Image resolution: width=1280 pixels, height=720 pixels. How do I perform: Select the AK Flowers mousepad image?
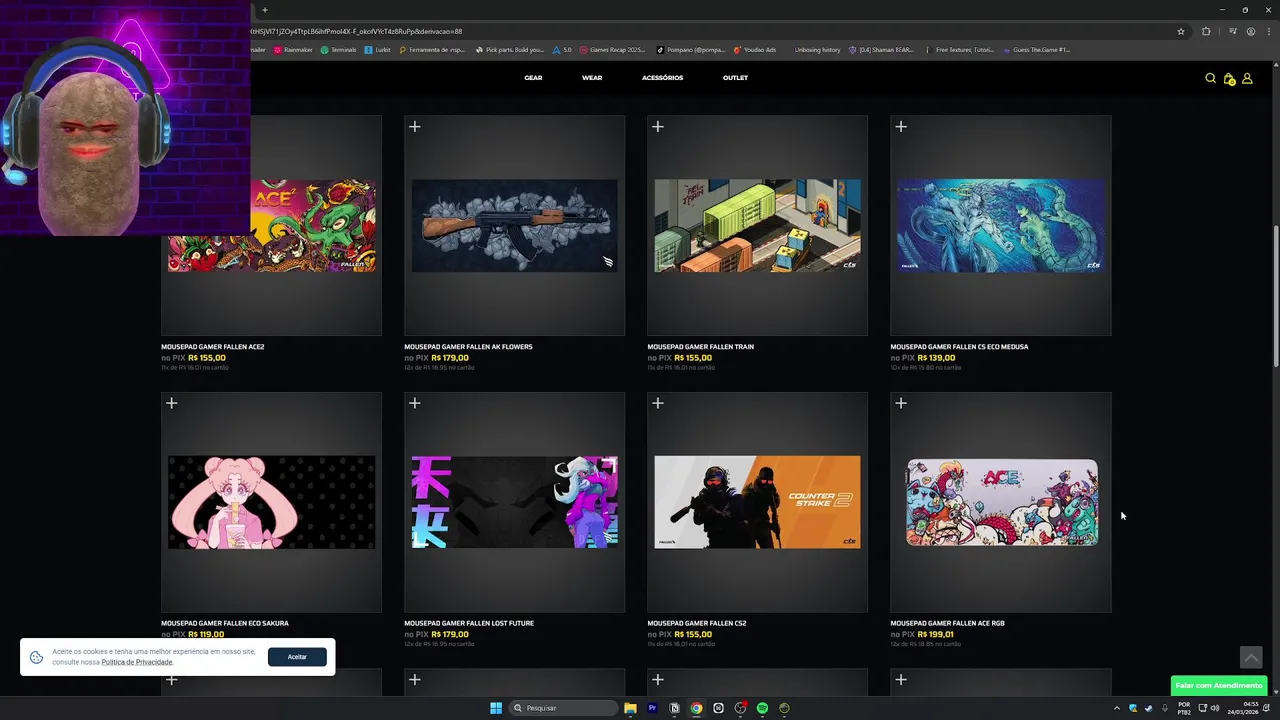pos(514,226)
